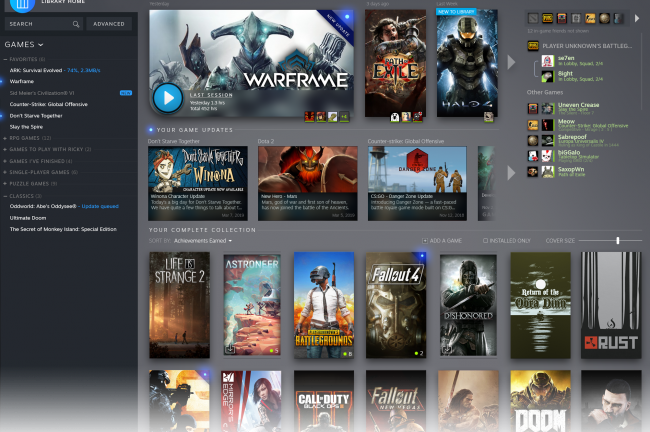Select Counter-Strike: Global Offensive in sidebar
This screenshot has height=432, width=650.
pyautogui.click(x=49, y=104)
